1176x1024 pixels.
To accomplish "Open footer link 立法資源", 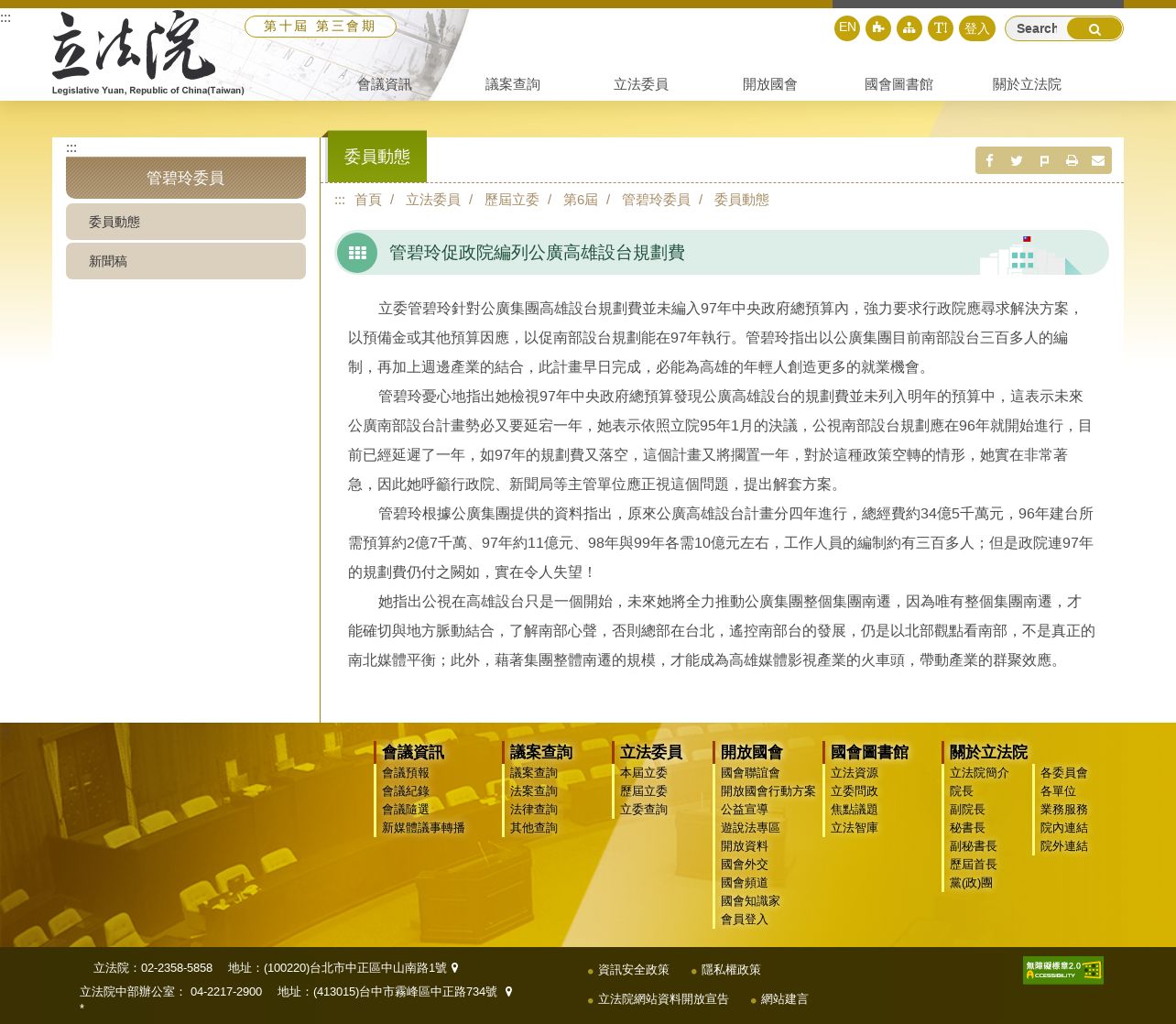I will (x=855, y=773).
